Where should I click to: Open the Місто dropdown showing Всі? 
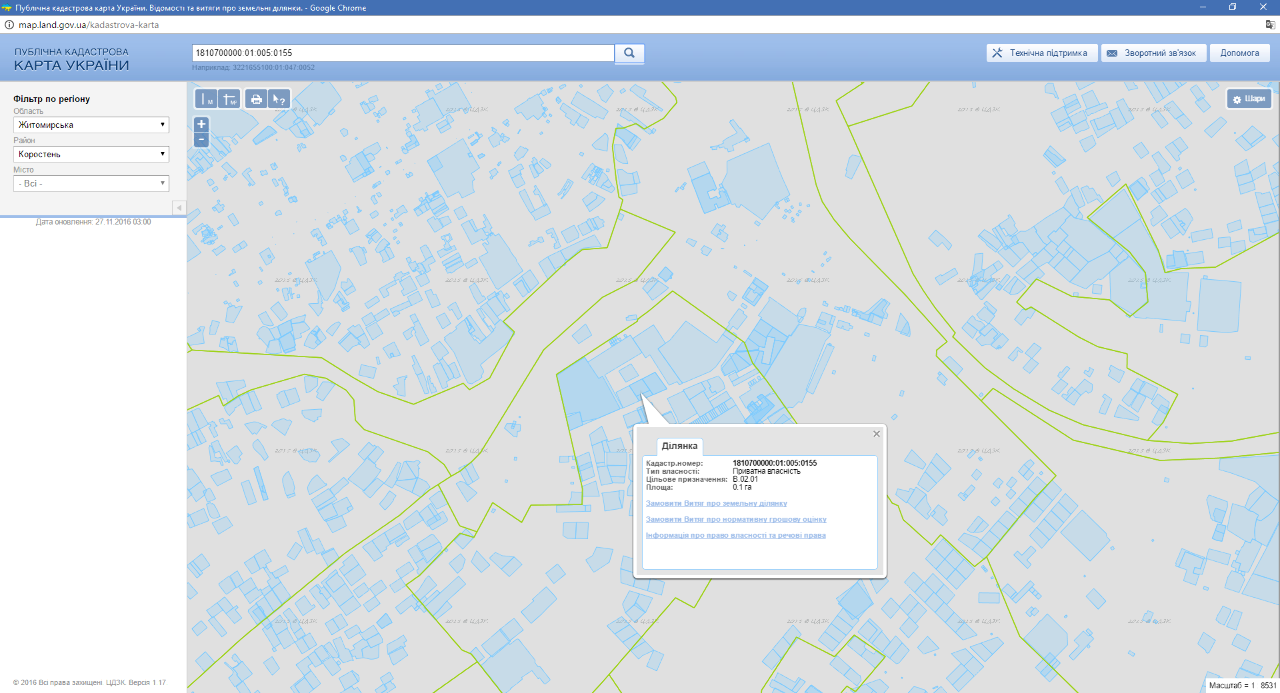(91, 183)
